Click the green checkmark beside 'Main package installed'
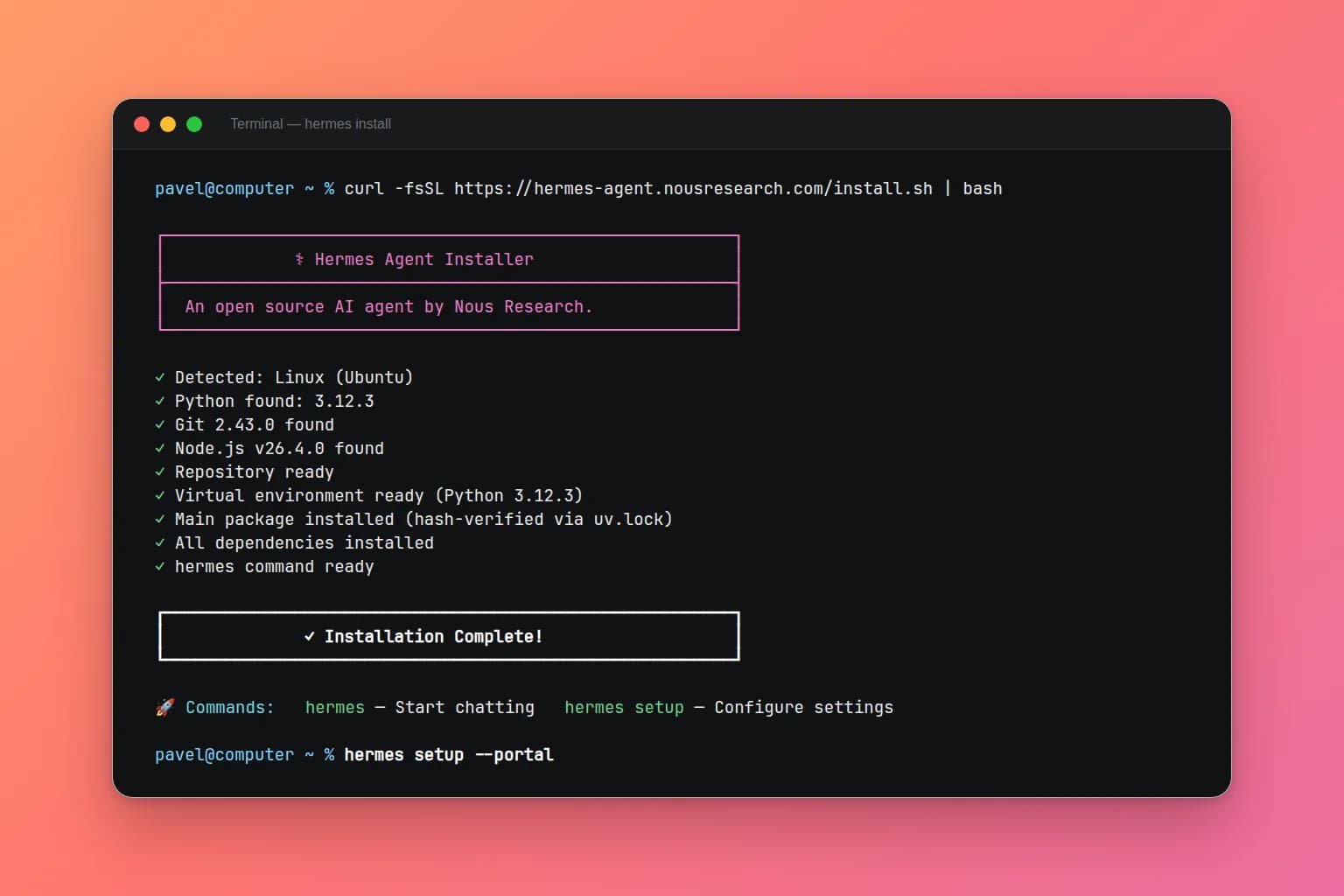 click(x=160, y=520)
